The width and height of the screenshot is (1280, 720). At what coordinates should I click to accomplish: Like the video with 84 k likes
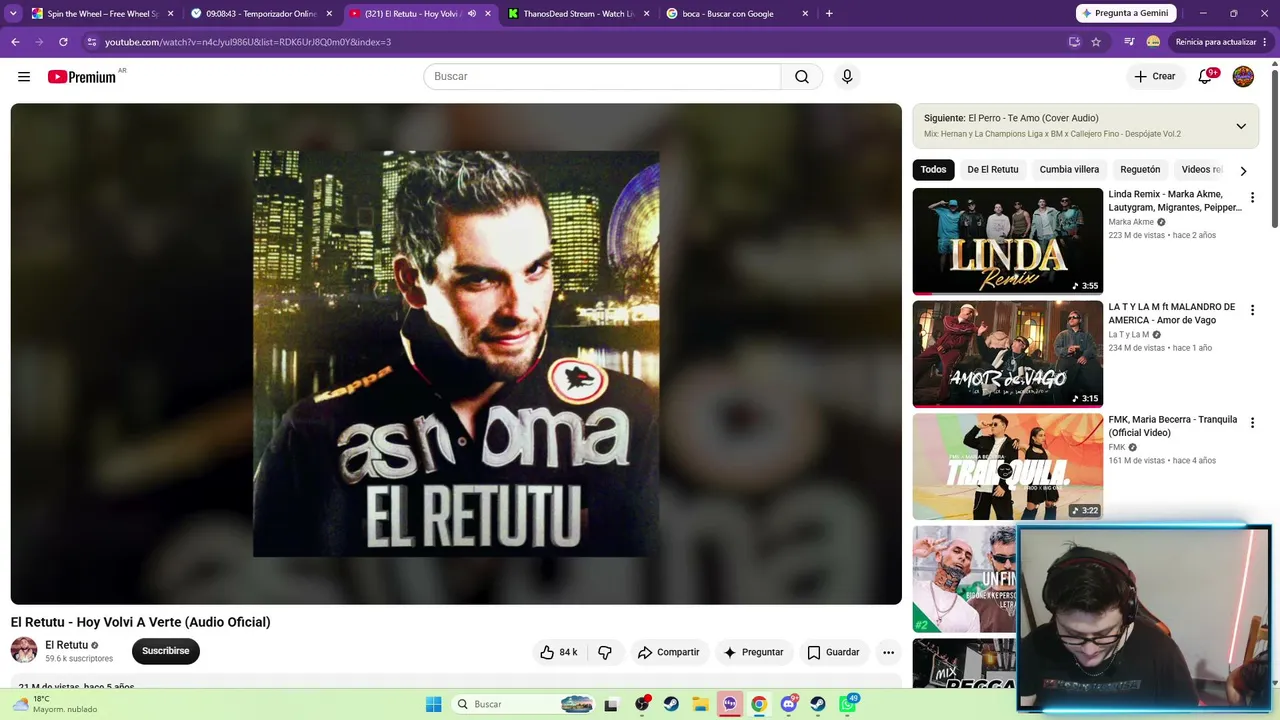[x=559, y=652]
